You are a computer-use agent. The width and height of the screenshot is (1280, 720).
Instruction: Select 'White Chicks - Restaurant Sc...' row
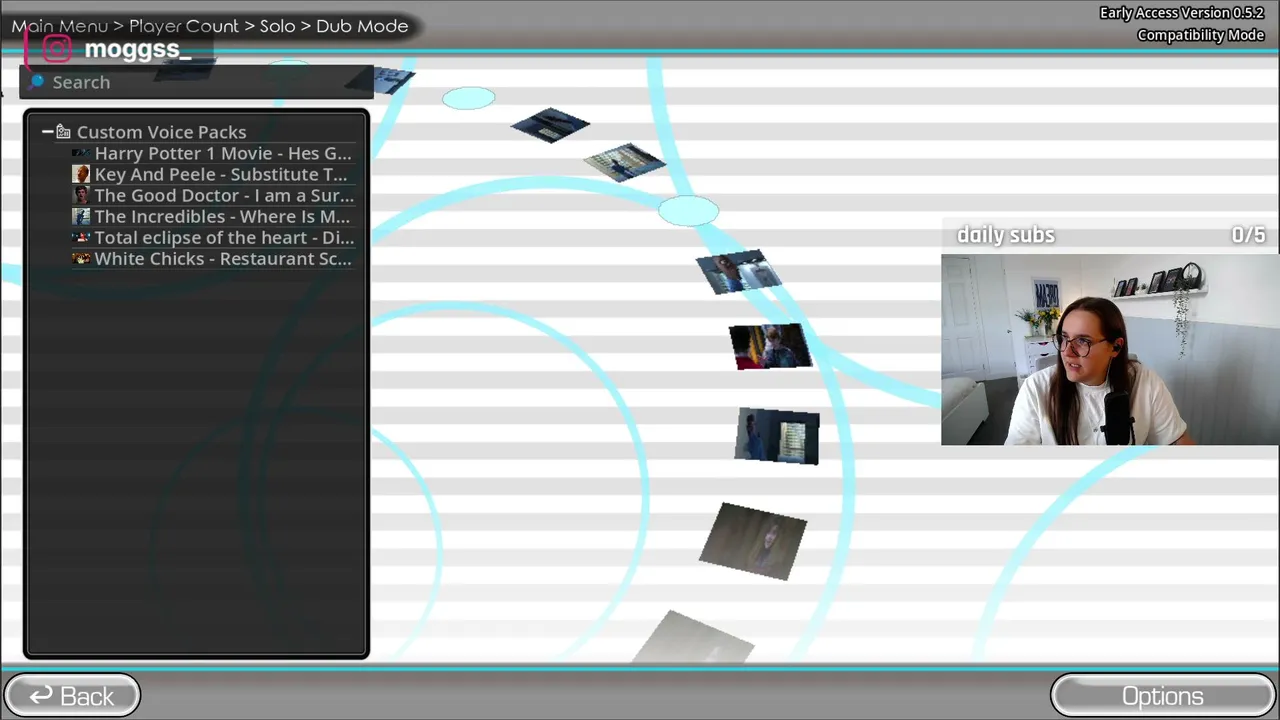212,258
